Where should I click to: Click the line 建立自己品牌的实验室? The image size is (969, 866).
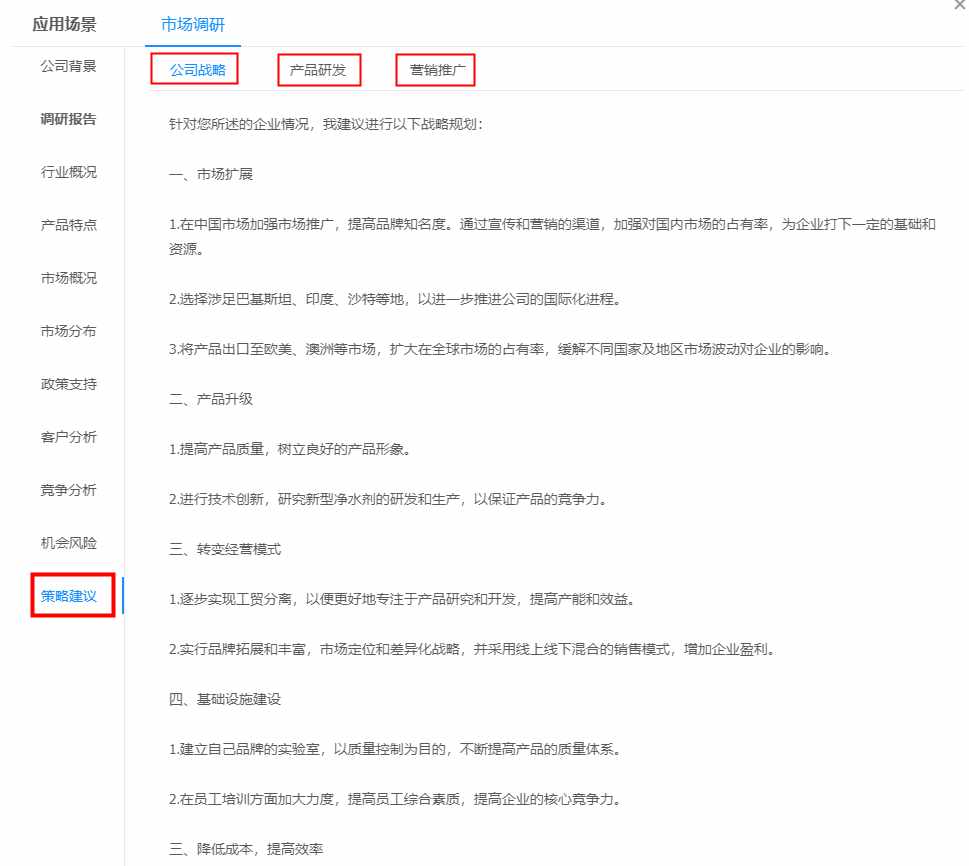tap(395, 749)
